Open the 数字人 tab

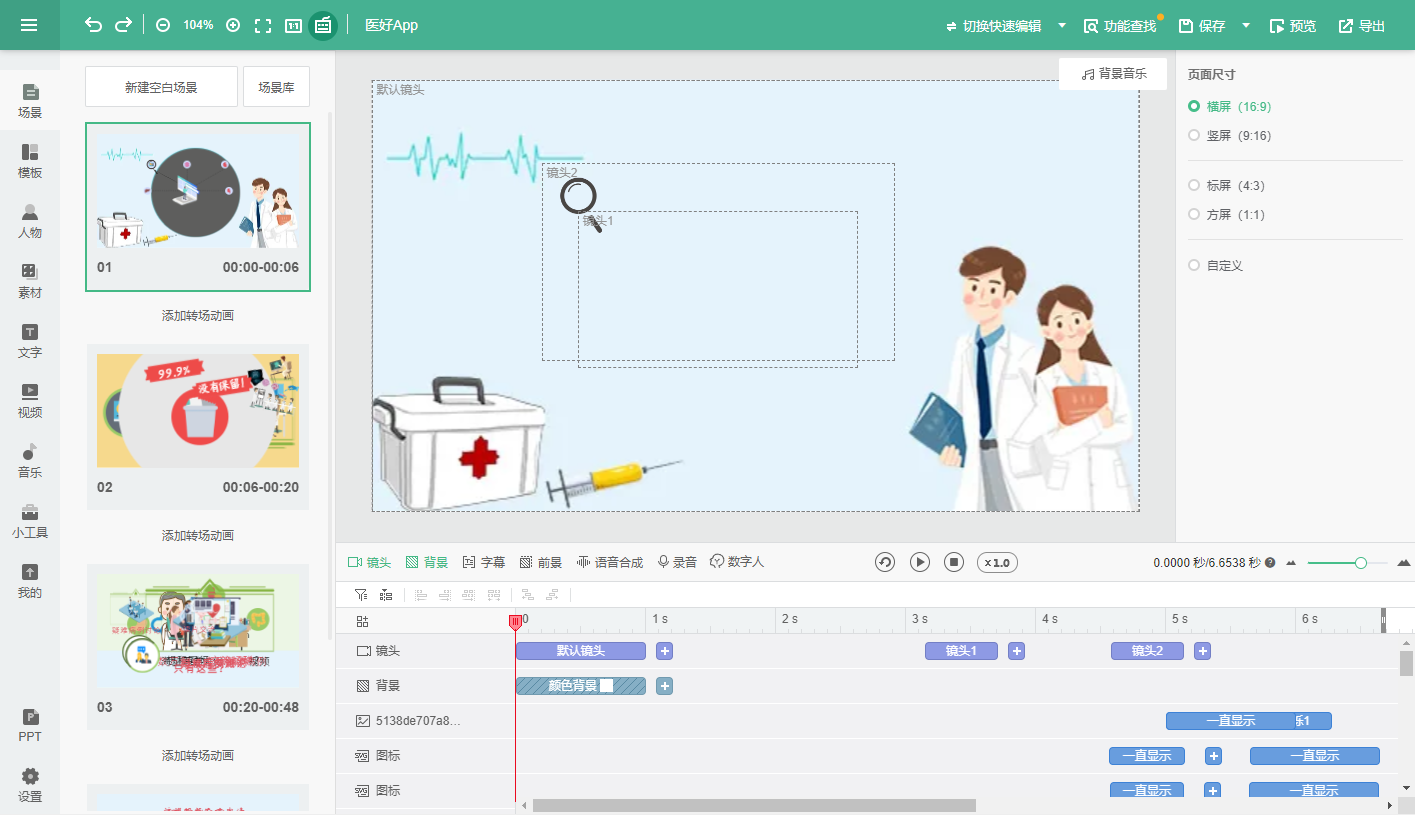click(737, 563)
